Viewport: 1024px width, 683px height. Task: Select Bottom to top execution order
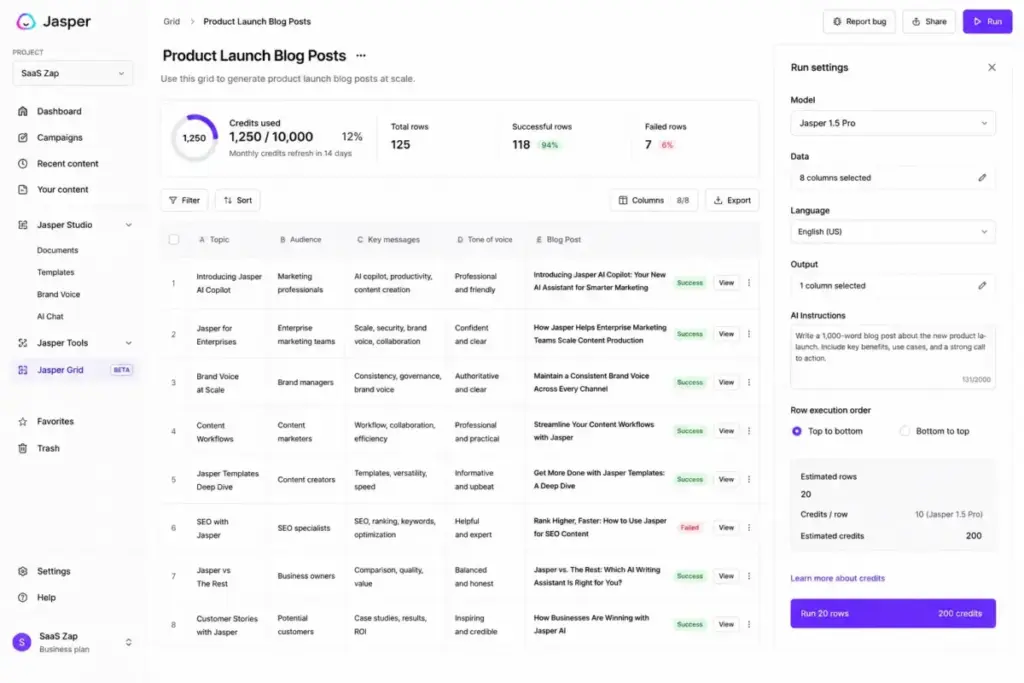coord(904,431)
